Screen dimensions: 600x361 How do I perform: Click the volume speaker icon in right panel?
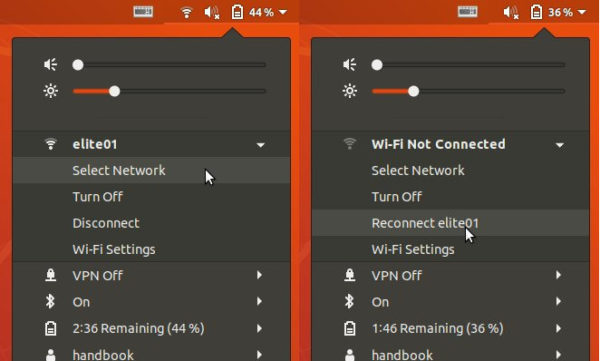coord(350,65)
